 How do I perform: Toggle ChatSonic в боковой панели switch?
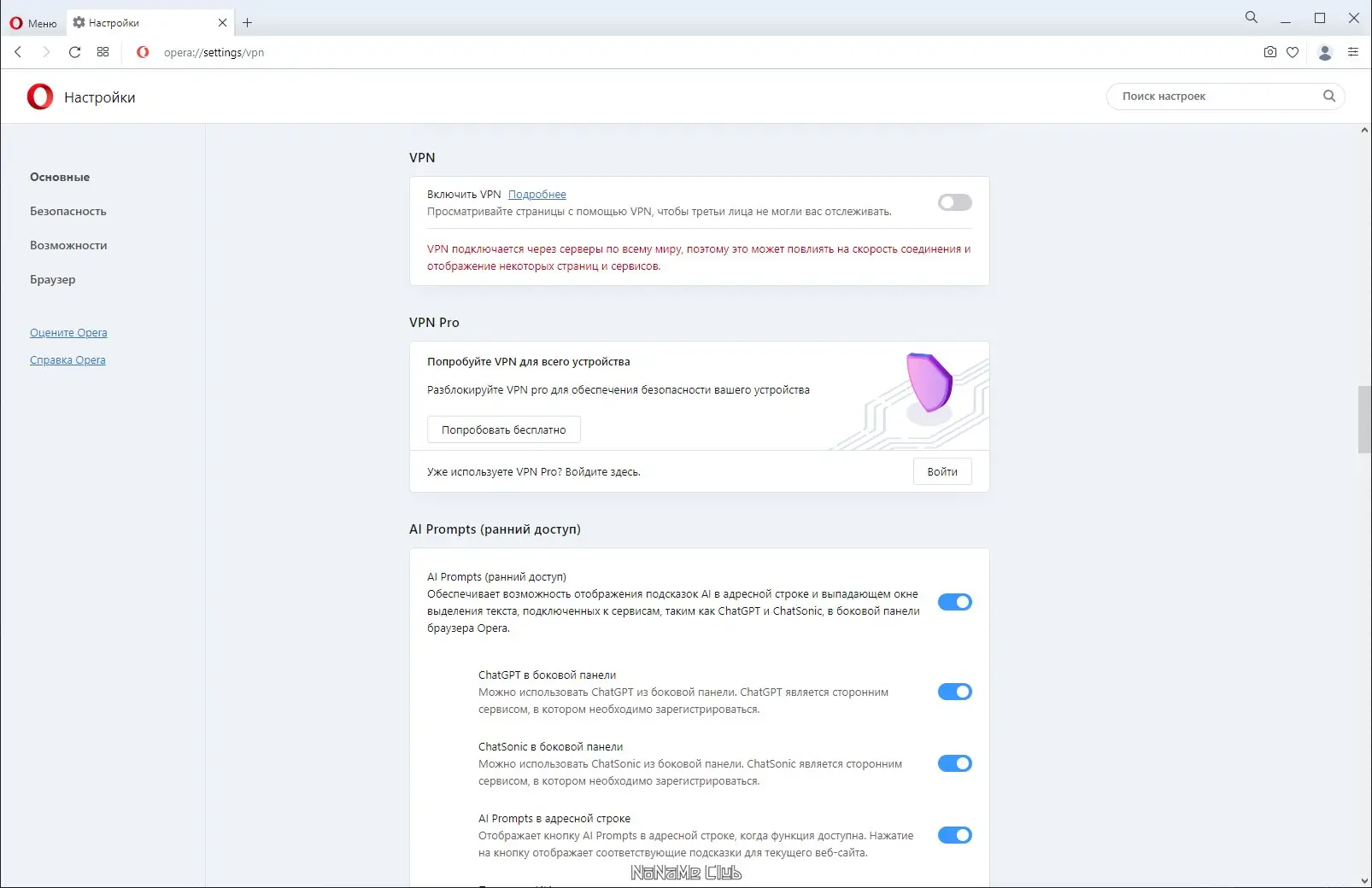[x=955, y=763]
